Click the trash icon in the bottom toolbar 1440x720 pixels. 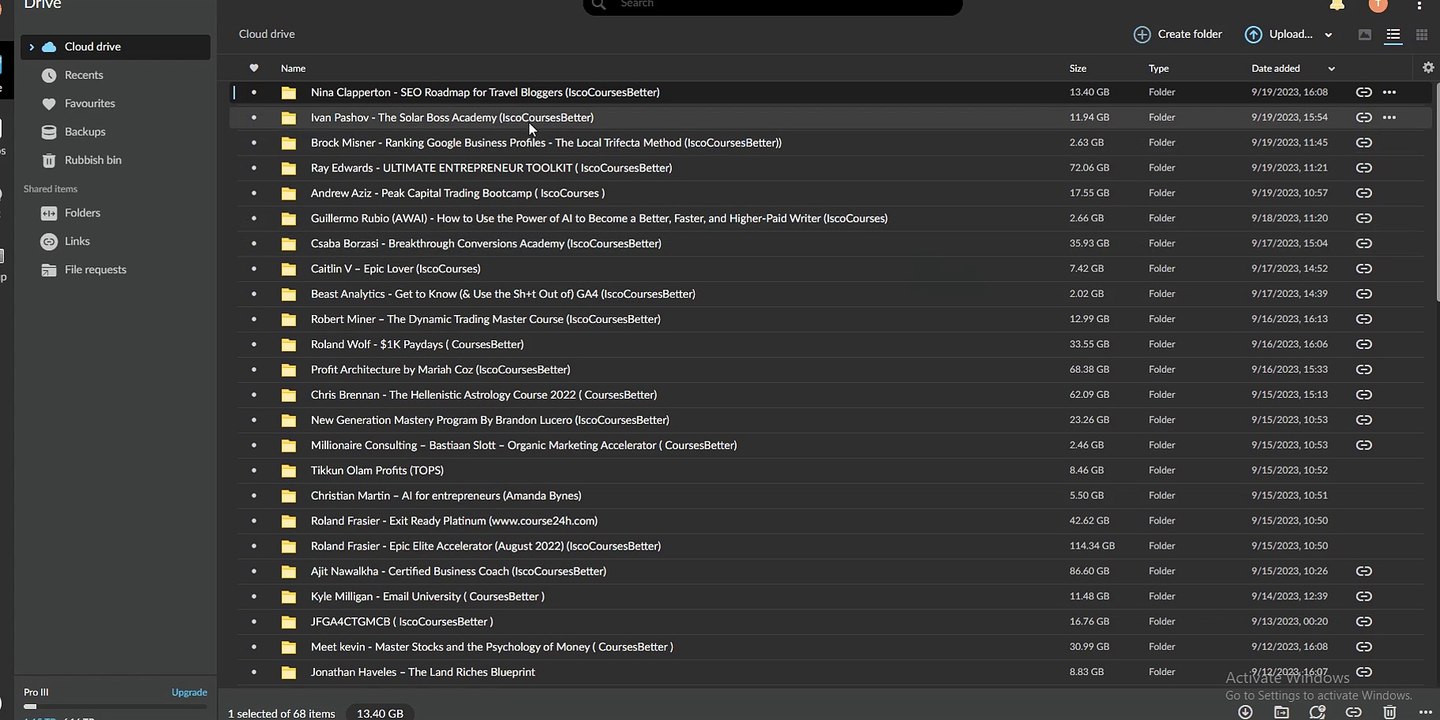1389,712
